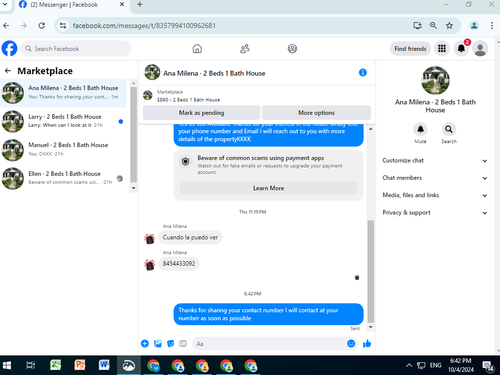This screenshot has height=375, width=500.
Task: Open account profile avatar menu
Action: (480, 49)
